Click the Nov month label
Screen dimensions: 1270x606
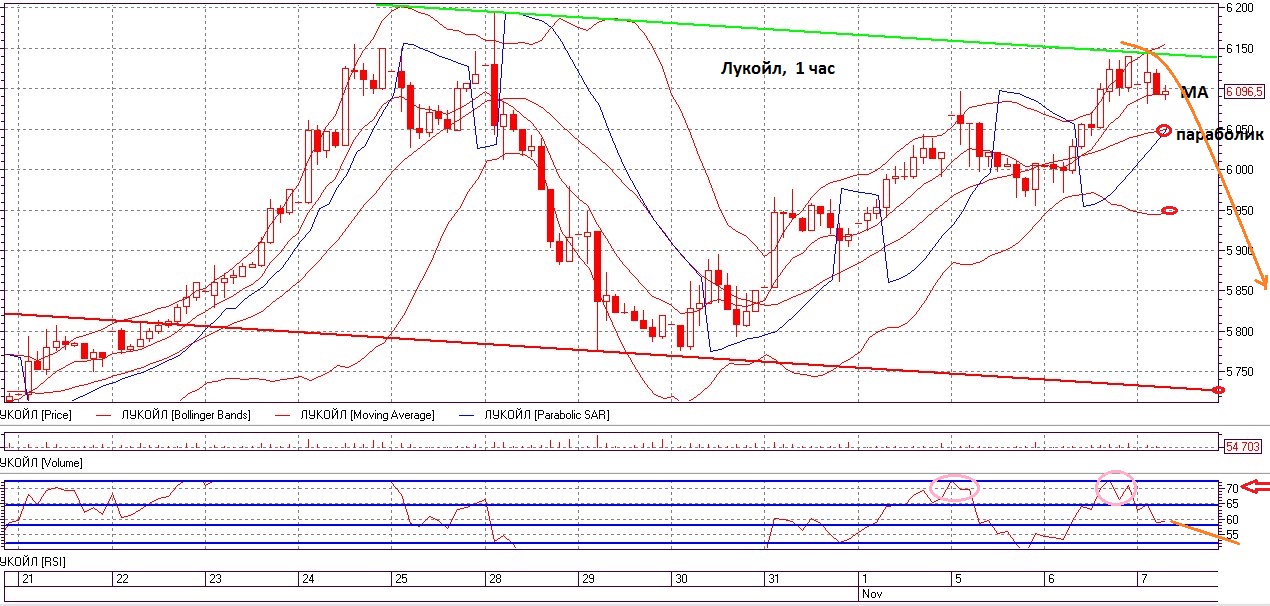tap(871, 593)
